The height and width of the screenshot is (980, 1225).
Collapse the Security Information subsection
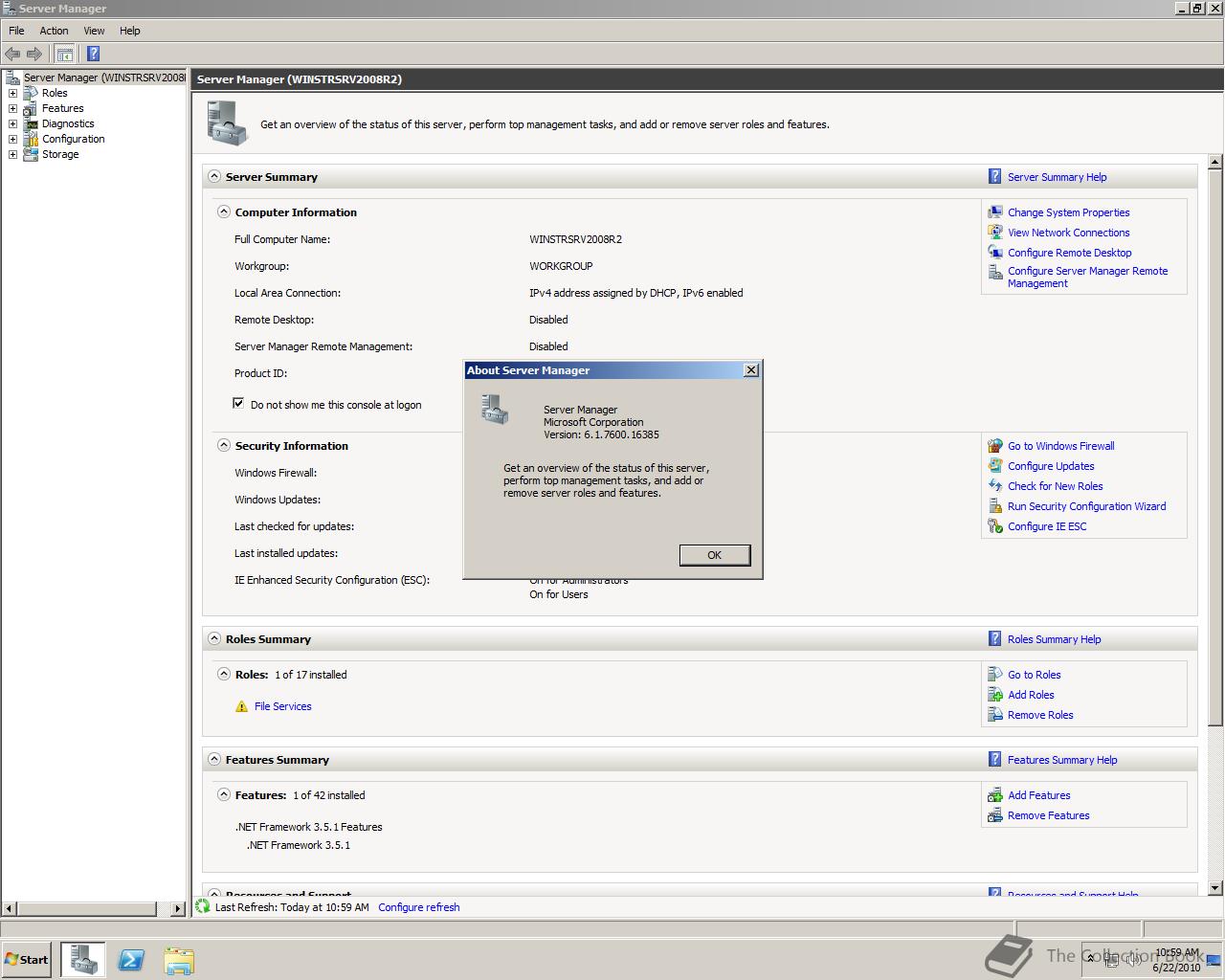[x=223, y=445]
